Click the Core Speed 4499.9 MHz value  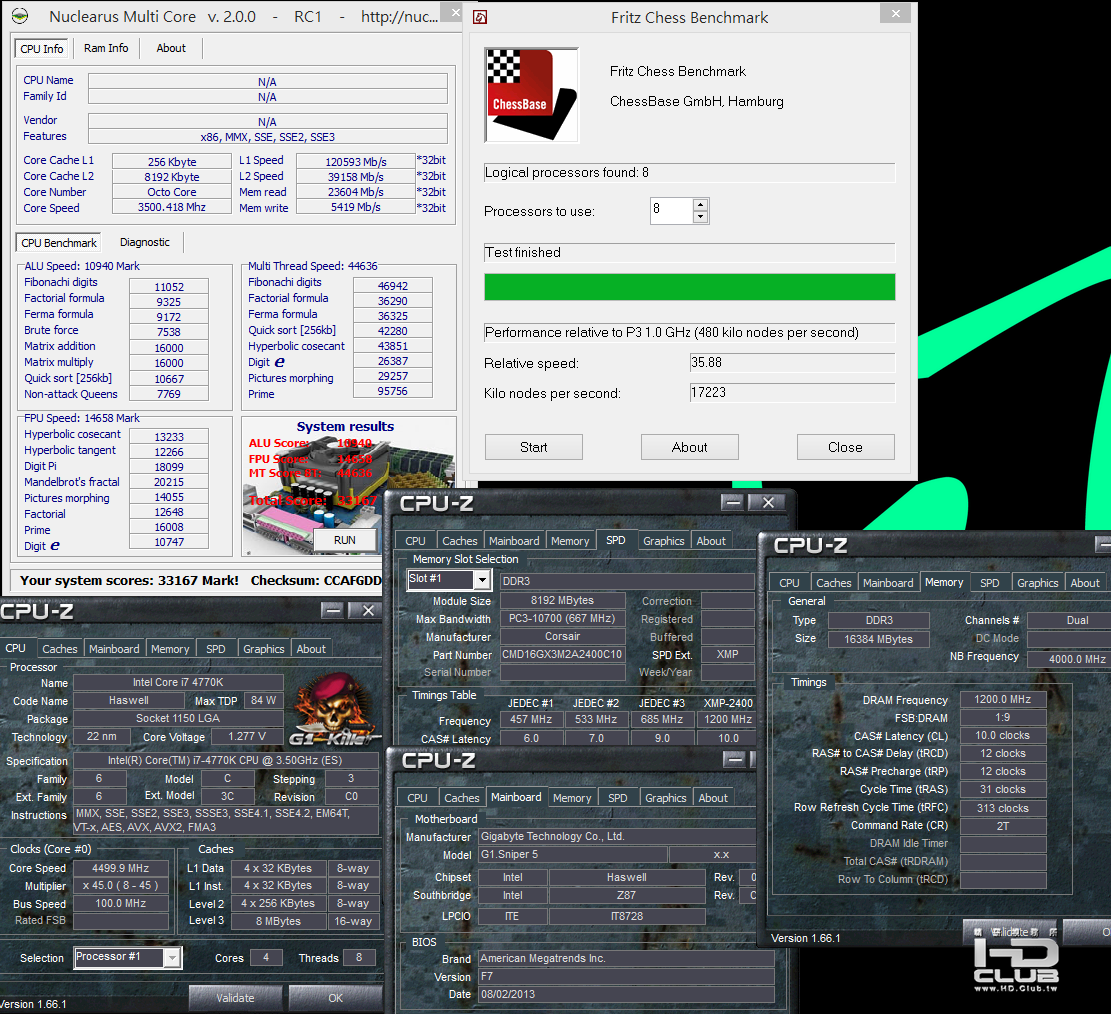[120, 868]
